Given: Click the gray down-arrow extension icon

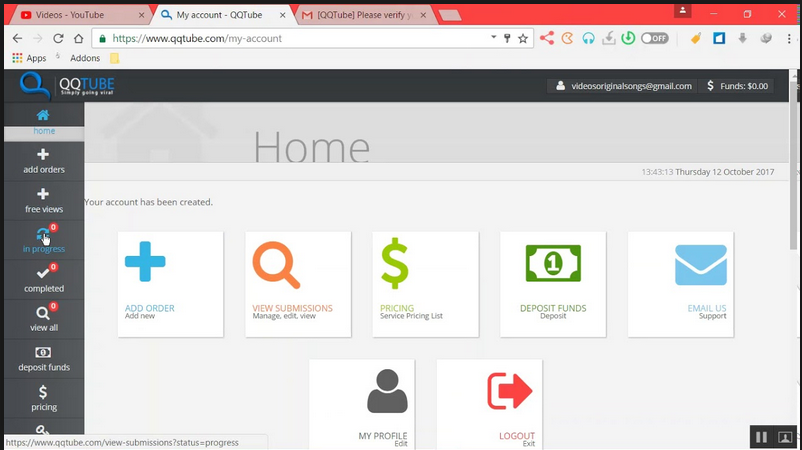Looking at the screenshot, I should coord(743,38).
